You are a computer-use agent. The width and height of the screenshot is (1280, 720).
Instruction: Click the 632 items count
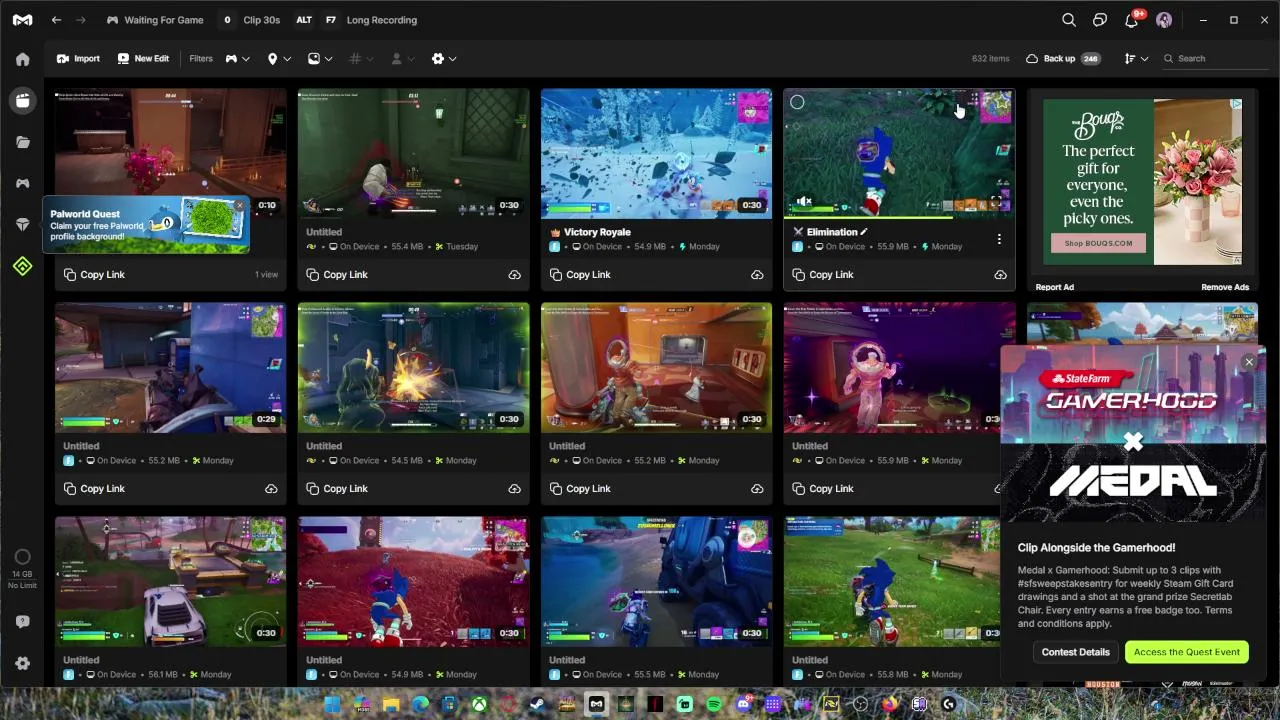(991, 59)
